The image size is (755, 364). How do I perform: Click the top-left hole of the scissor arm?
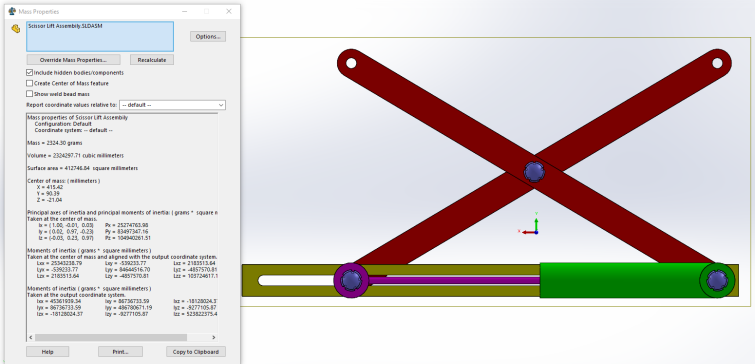(x=351, y=63)
